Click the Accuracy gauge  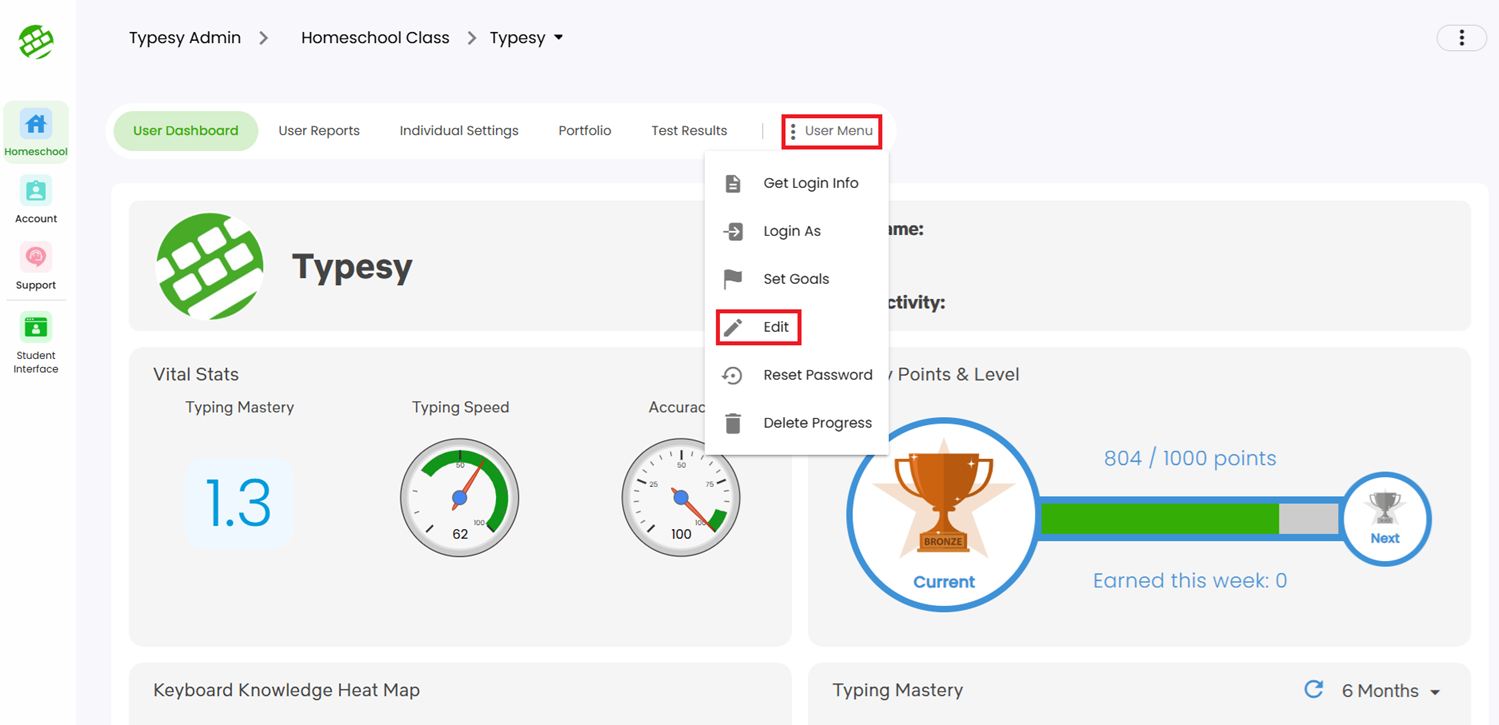point(681,497)
